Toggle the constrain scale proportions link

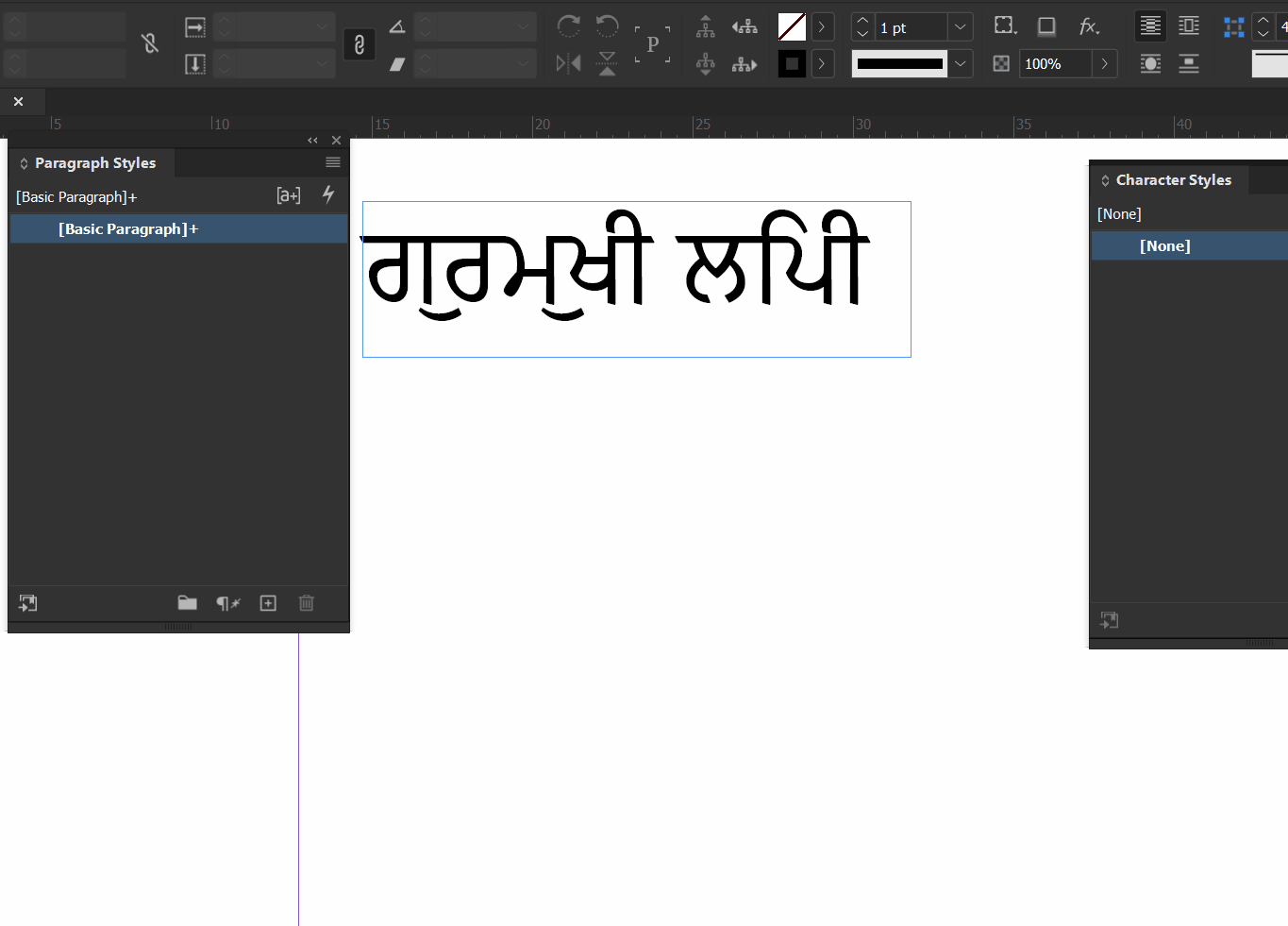click(358, 43)
